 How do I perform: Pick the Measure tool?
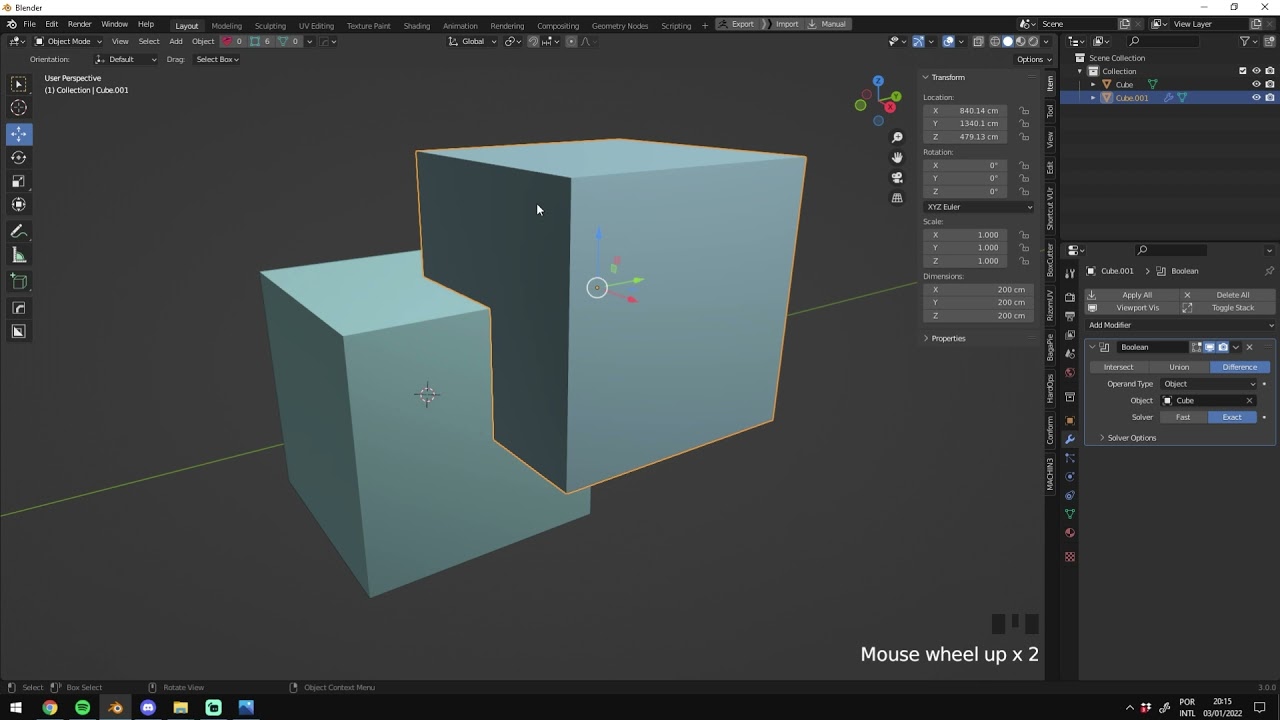click(18, 255)
